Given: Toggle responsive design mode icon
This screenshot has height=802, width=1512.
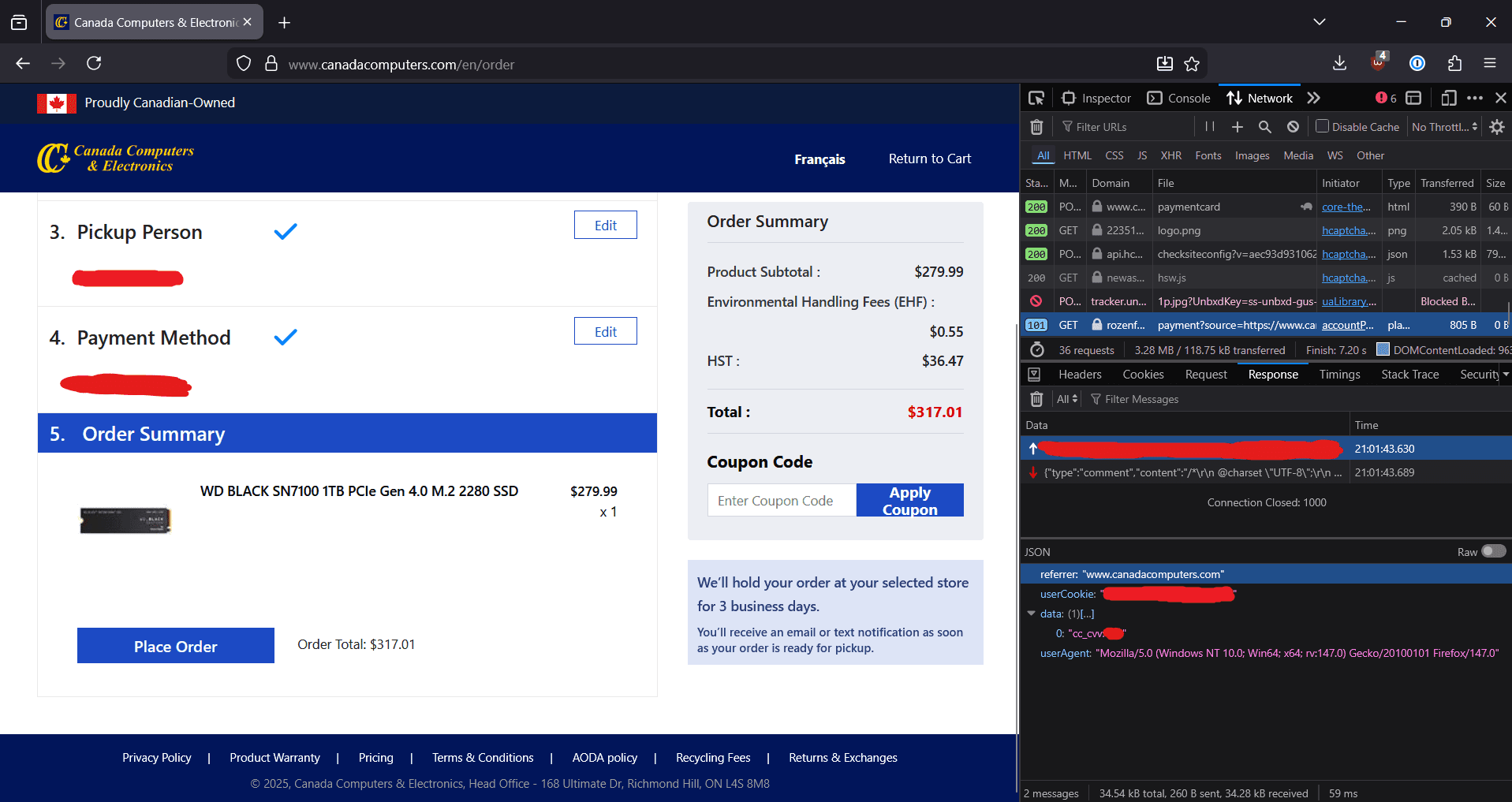Looking at the screenshot, I should (x=1448, y=98).
